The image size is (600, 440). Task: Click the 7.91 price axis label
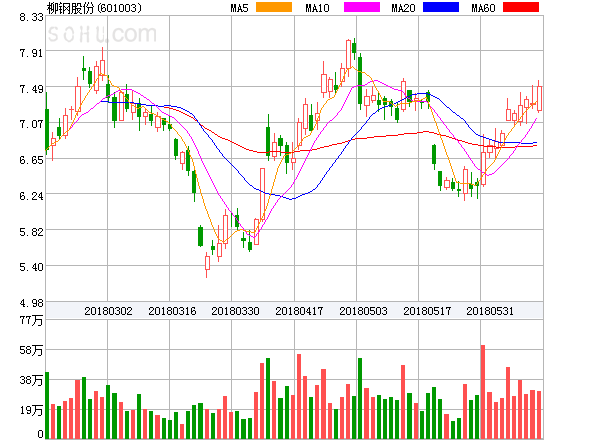click(31, 53)
